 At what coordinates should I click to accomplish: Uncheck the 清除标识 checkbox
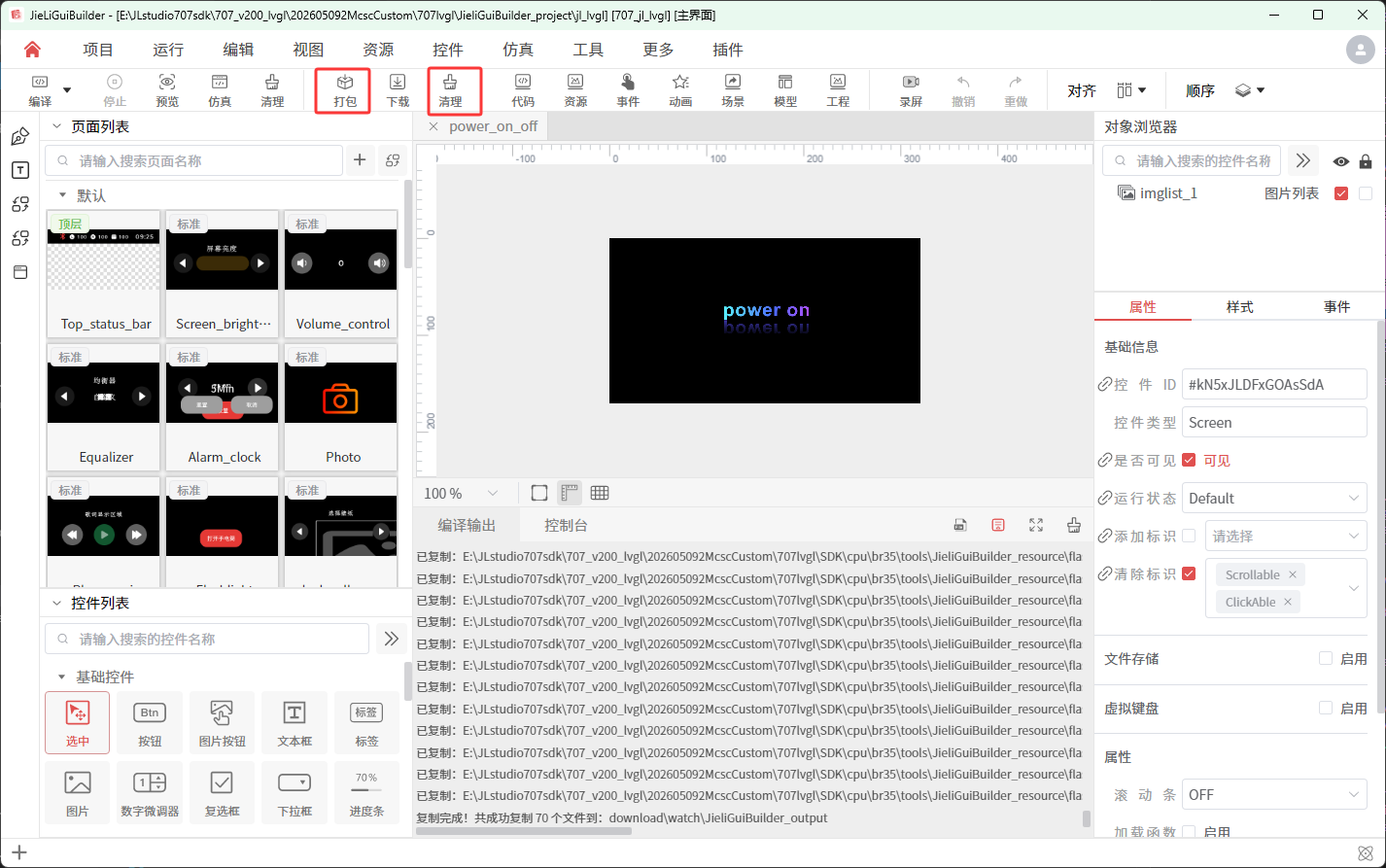click(x=1189, y=573)
